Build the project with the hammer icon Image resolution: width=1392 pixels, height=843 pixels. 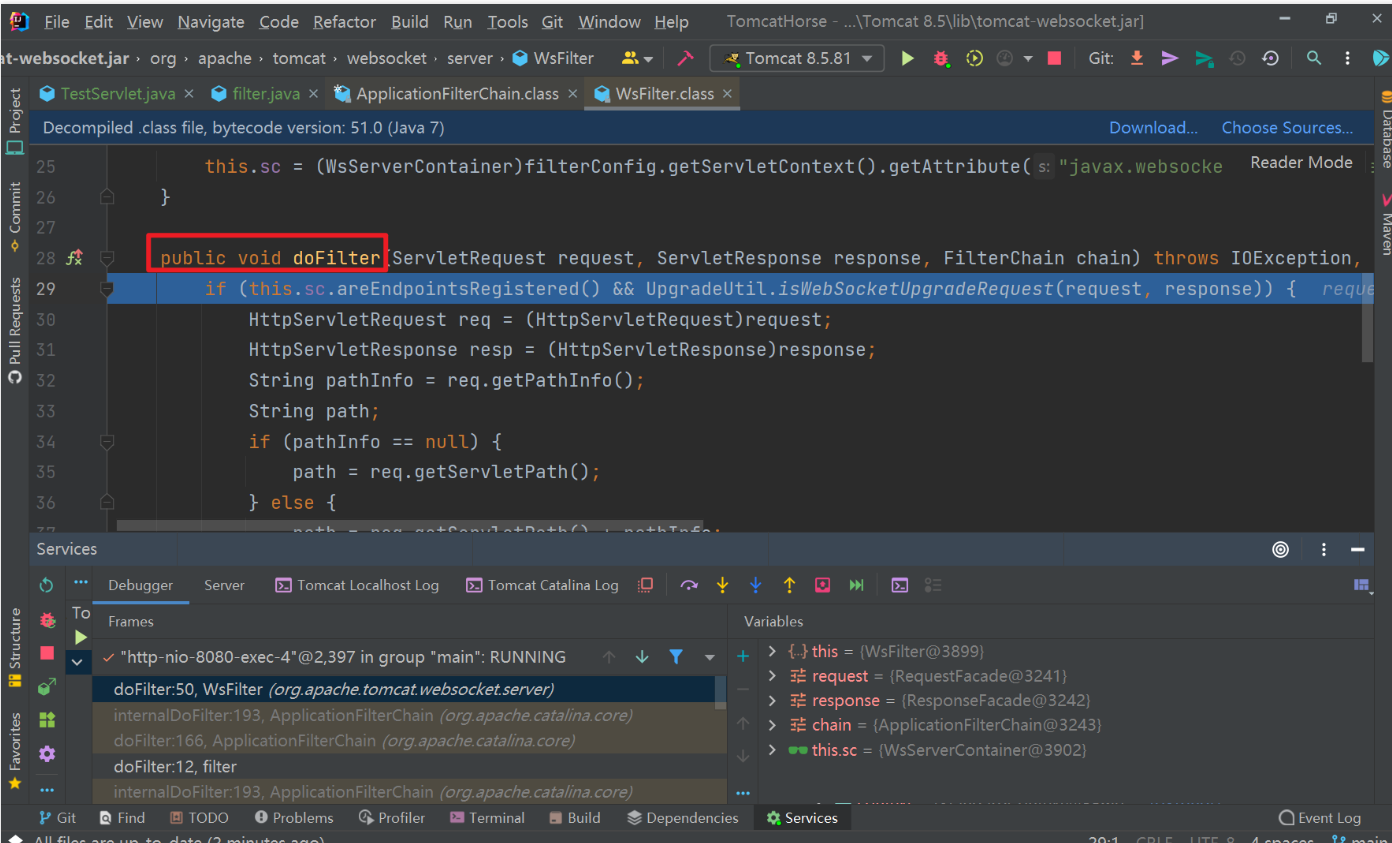click(685, 58)
